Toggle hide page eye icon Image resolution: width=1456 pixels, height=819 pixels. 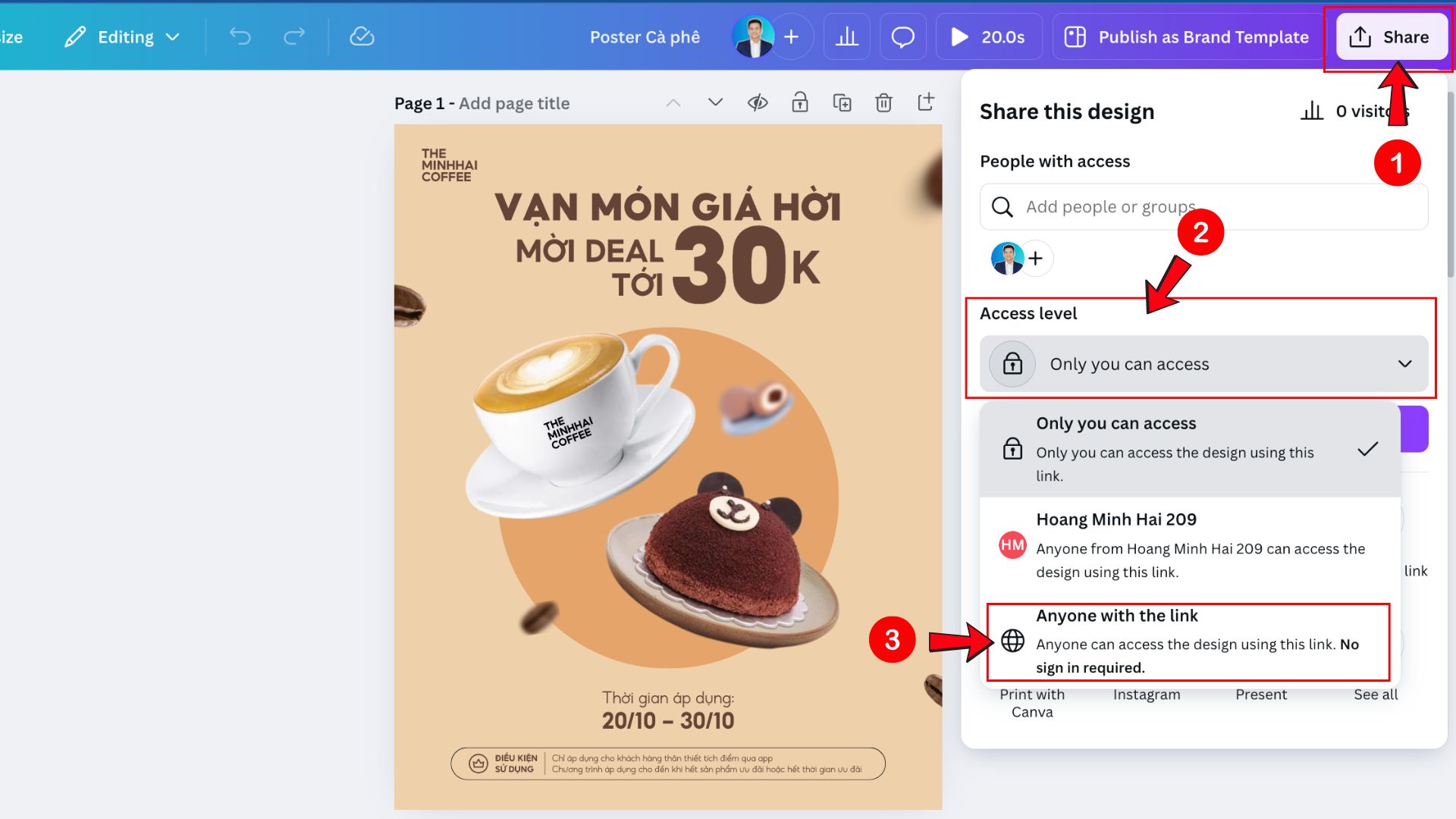pyautogui.click(x=758, y=102)
